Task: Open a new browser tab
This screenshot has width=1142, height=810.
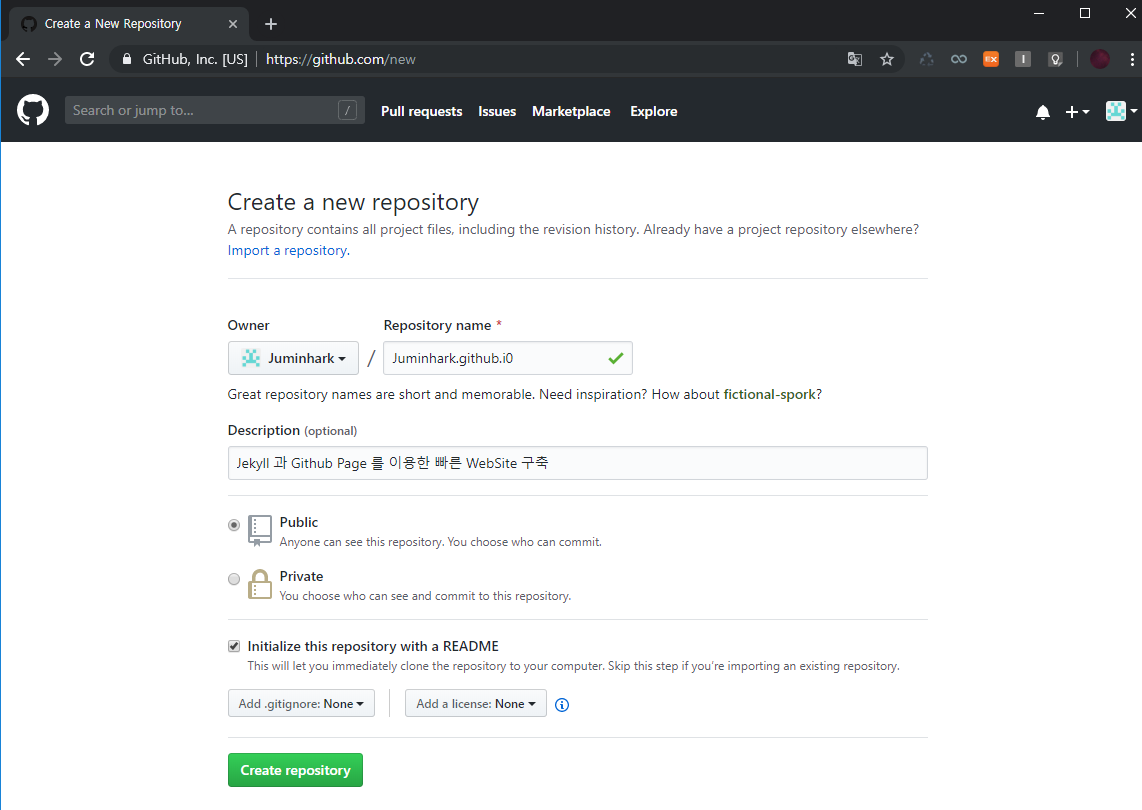Action: pos(271,24)
